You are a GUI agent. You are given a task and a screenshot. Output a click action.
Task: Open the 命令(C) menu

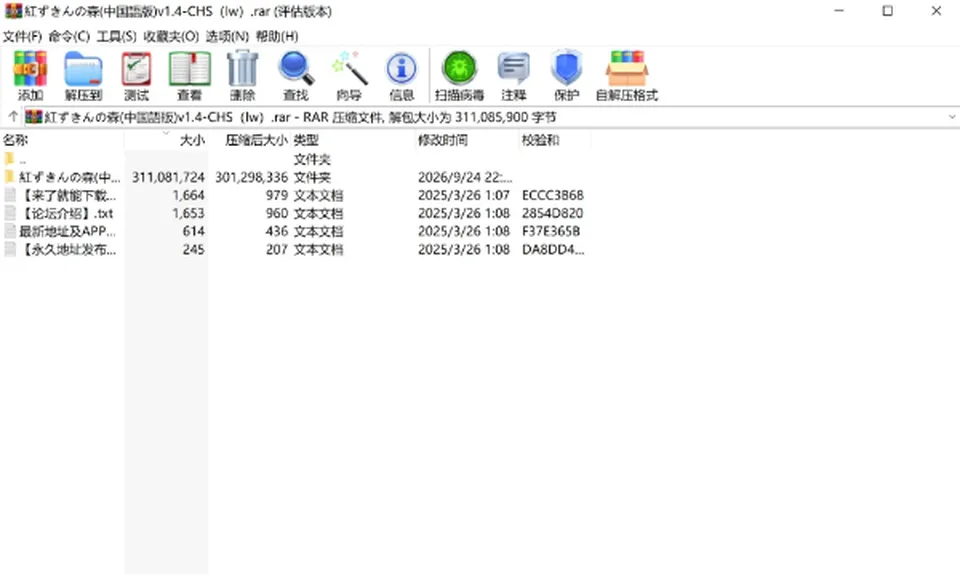click(69, 36)
